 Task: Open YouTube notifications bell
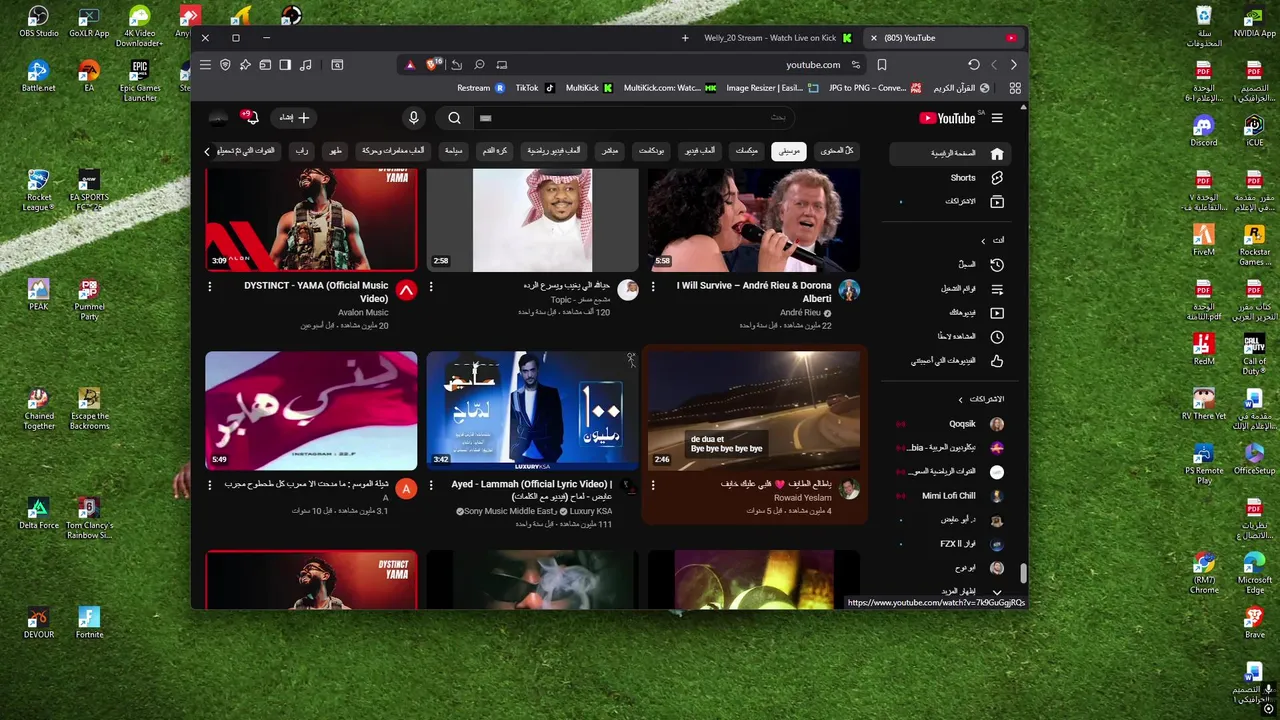point(251,118)
